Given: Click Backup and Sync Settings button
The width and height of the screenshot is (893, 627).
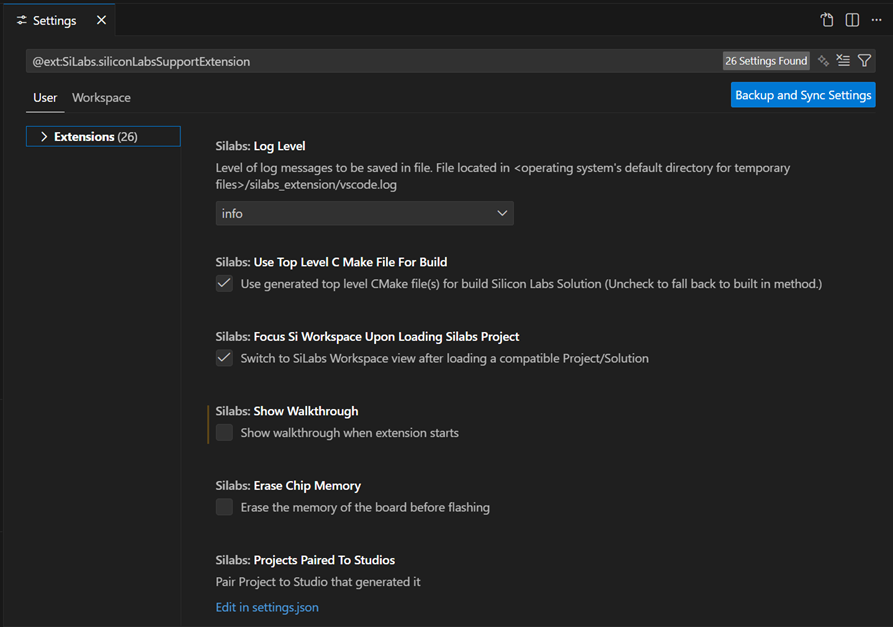Looking at the screenshot, I should [803, 95].
